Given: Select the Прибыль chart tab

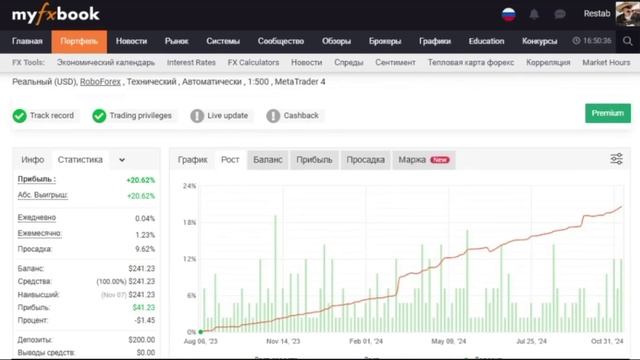Looking at the screenshot, I should 314,160.
